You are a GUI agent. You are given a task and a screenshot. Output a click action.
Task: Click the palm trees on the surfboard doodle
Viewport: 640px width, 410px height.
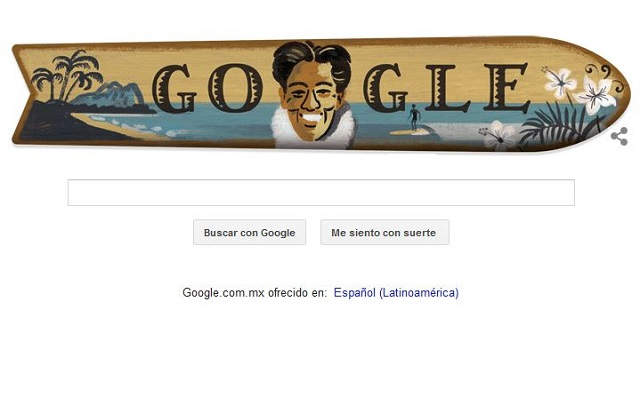pos(68,75)
